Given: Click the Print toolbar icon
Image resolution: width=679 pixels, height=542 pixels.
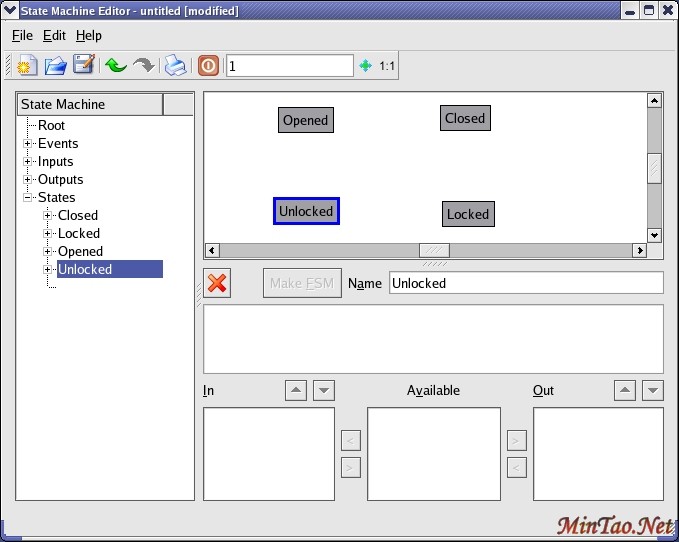Looking at the screenshot, I should [x=175, y=66].
